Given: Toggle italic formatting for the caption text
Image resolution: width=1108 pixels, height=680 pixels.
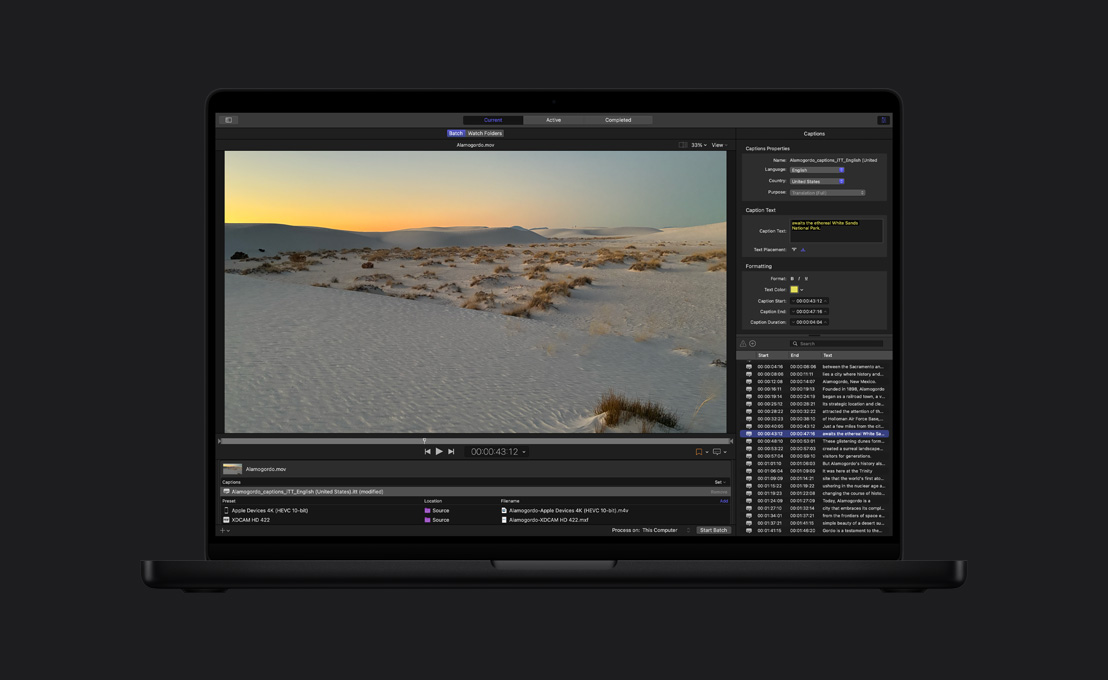Looking at the screenshot, I should point(798,279).
